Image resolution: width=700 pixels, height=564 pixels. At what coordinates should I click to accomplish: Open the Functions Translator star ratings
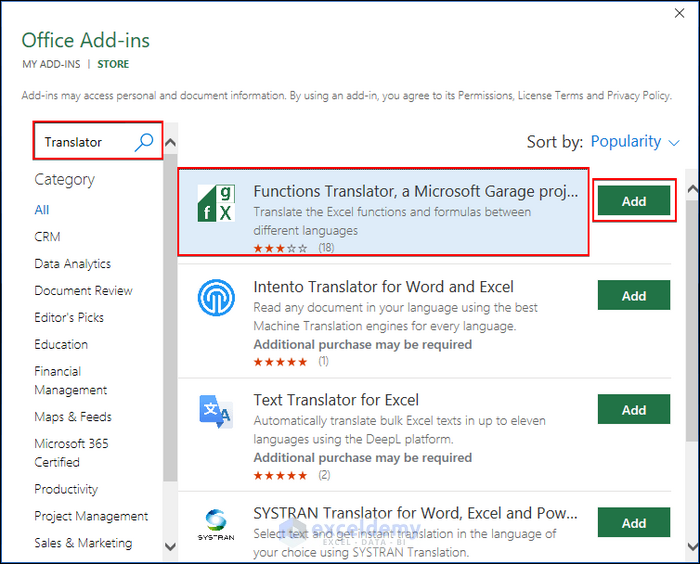pos(281,247)
